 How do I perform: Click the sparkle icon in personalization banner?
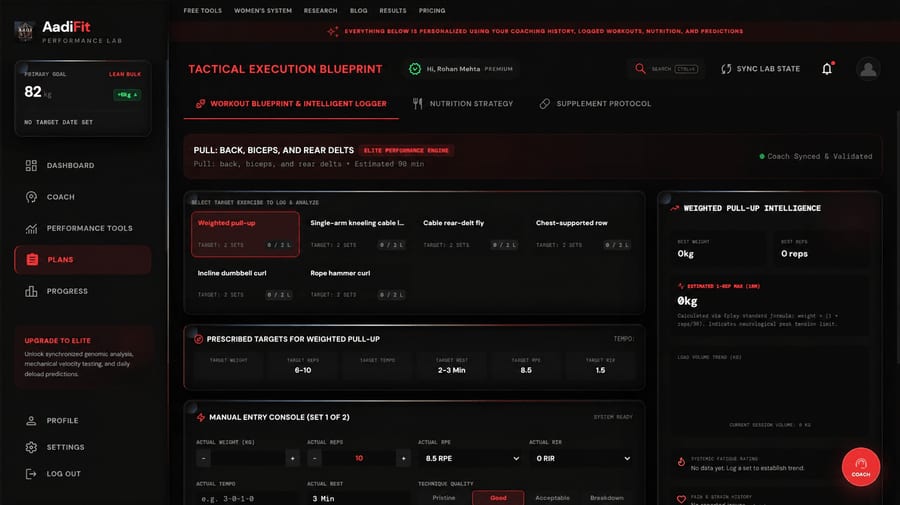(x=332, y=31)
